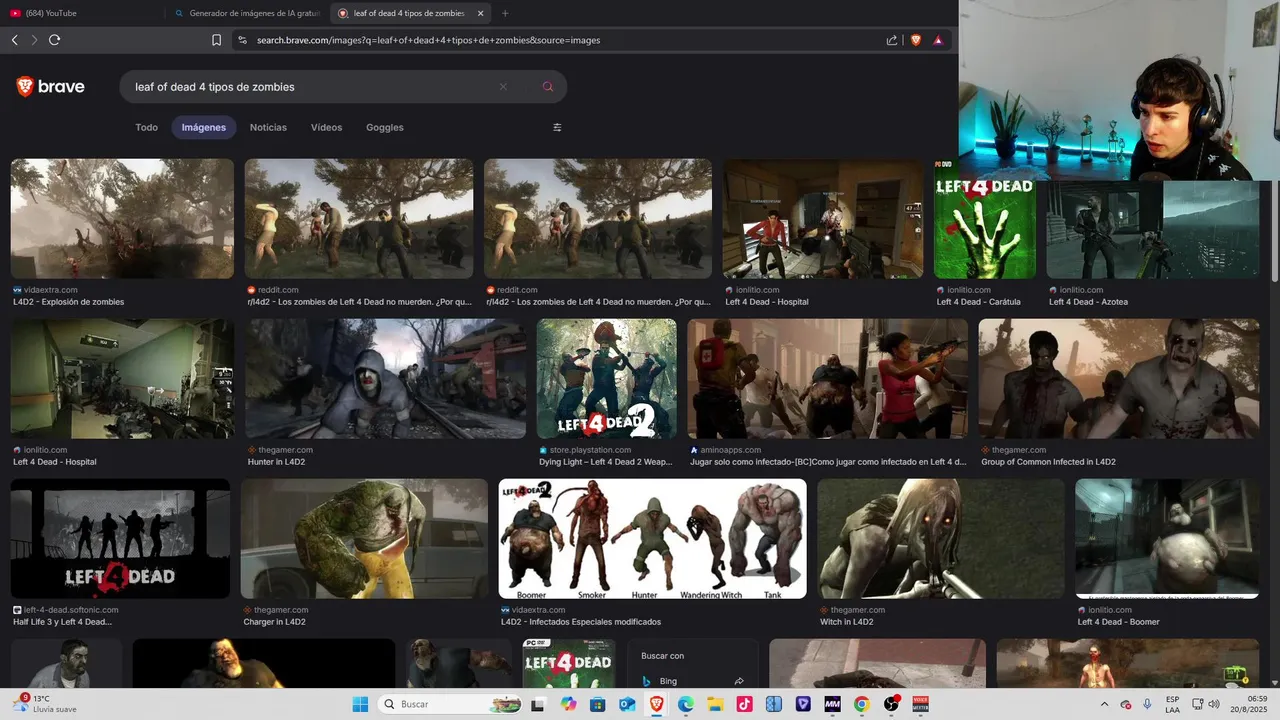
Task: Click thegamer.com source under the Witch image
Action: [x=858, y=610]
